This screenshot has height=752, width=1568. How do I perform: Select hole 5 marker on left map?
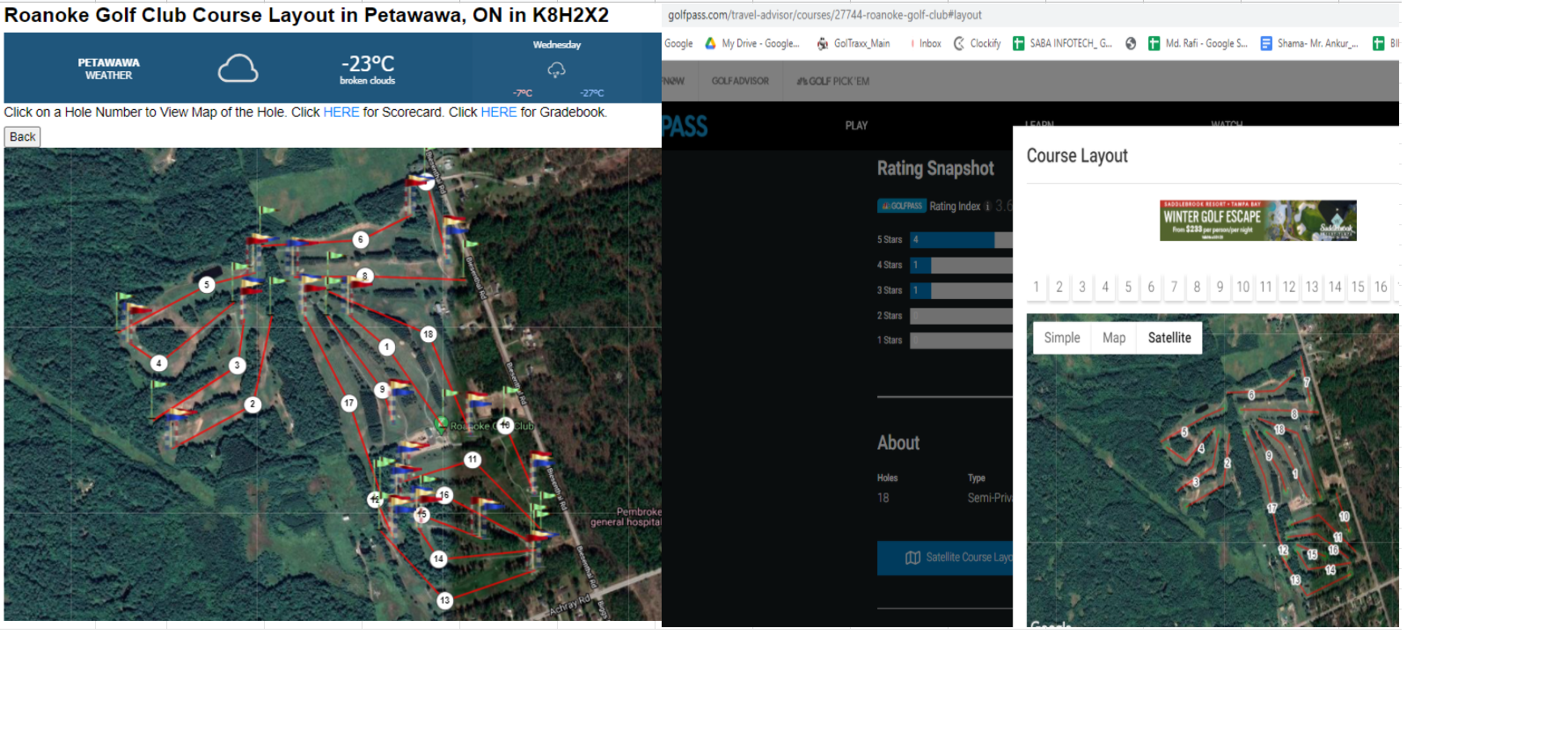[207, 285]
